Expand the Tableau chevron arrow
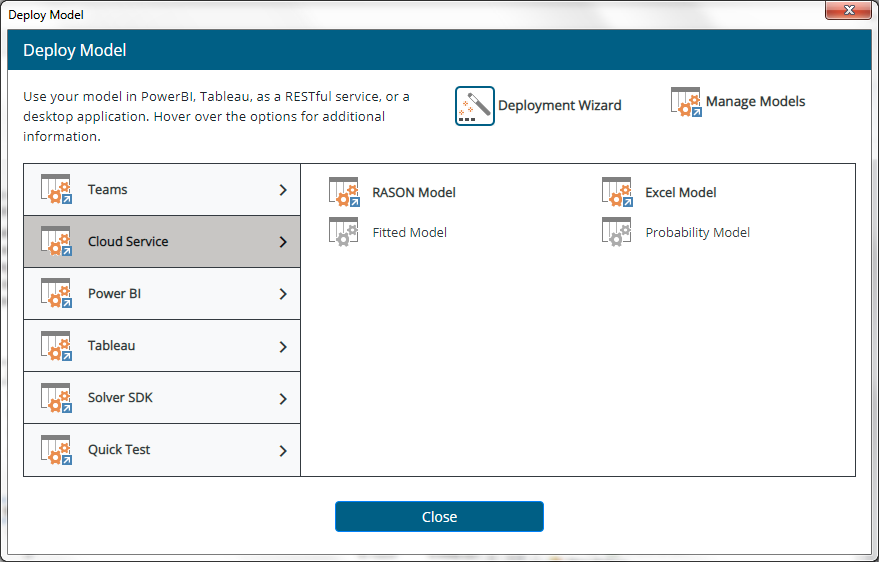 pyautogui.click(x=283, y=346)
